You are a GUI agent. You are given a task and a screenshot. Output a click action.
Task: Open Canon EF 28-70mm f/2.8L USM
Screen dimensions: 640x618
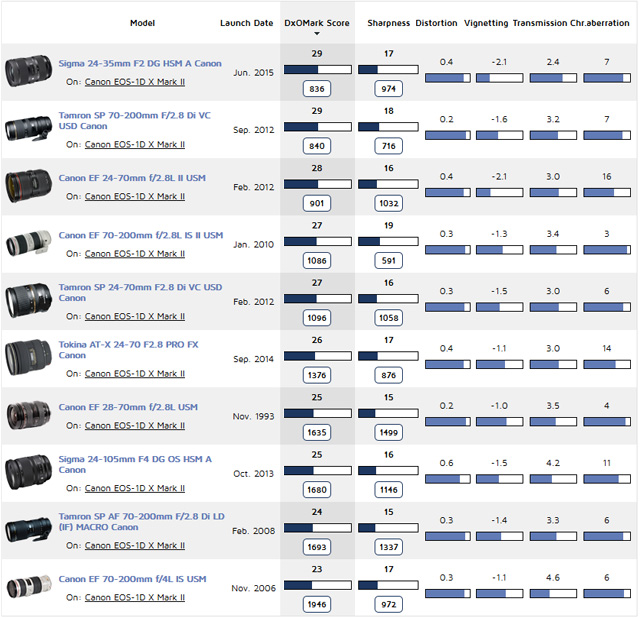point(128,407)
